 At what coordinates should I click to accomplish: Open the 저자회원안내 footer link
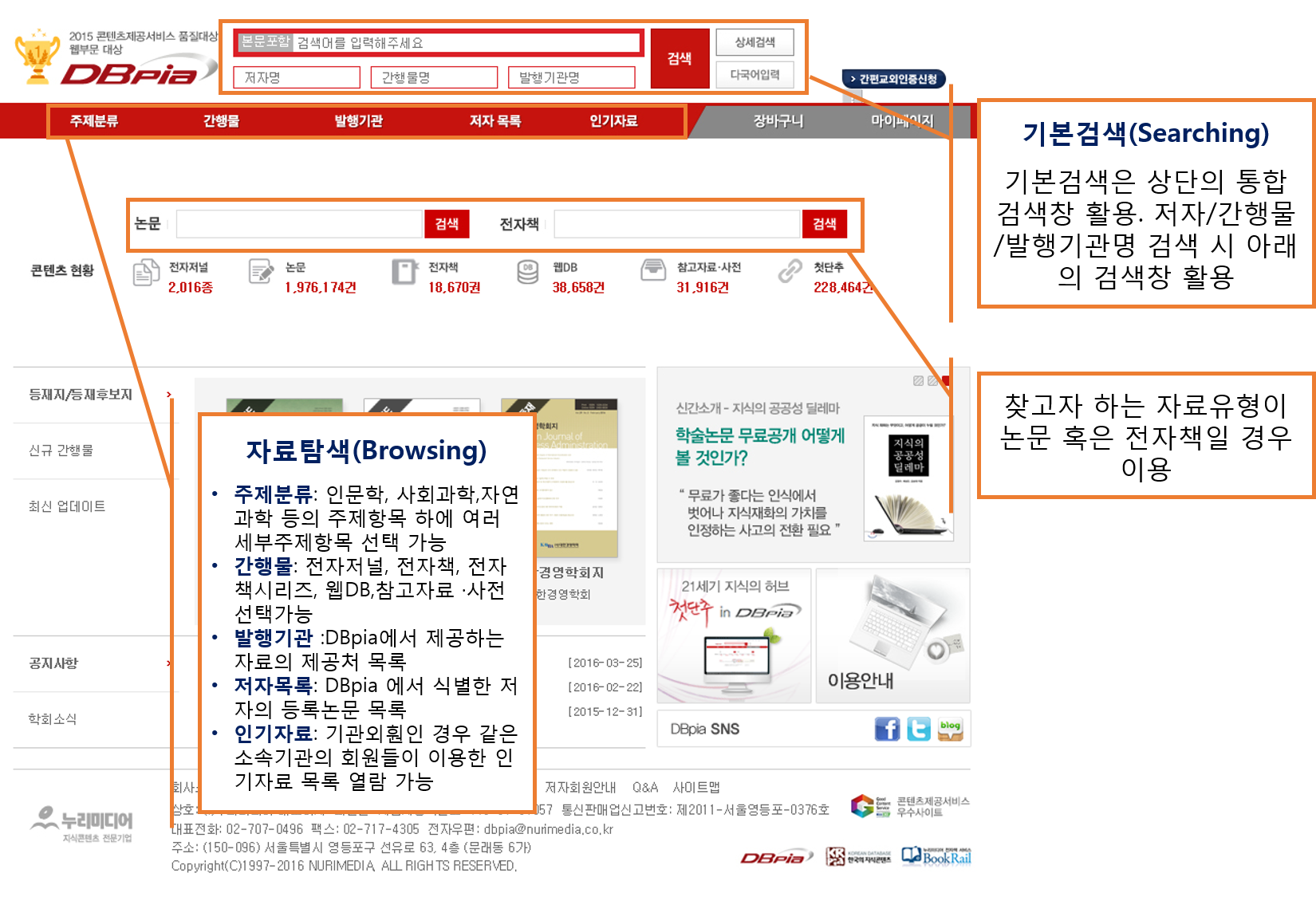[580, 788]
